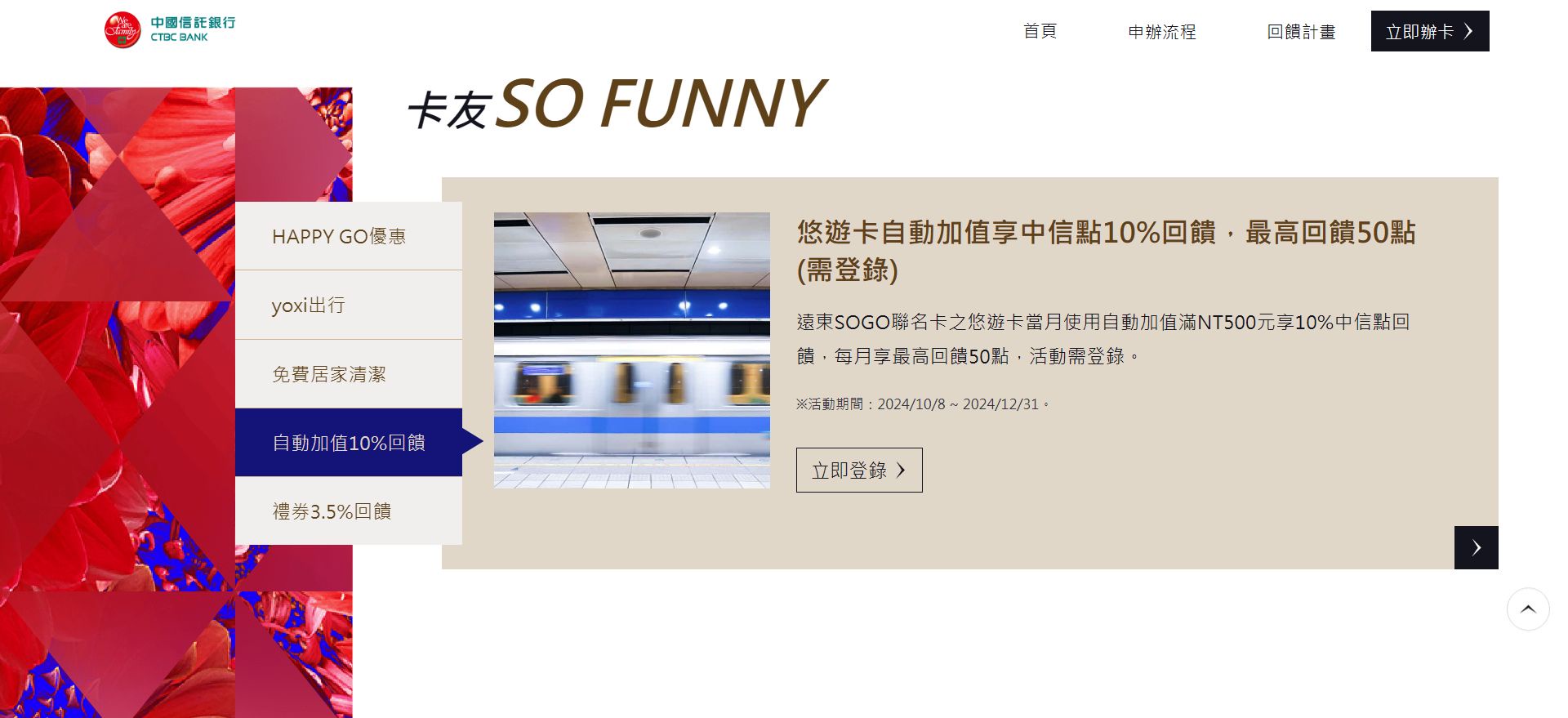Image resolution: width=1568 pixels, height=718 pixels.
Task: Click the CTBC Bank logo
Action: (170, 30)
